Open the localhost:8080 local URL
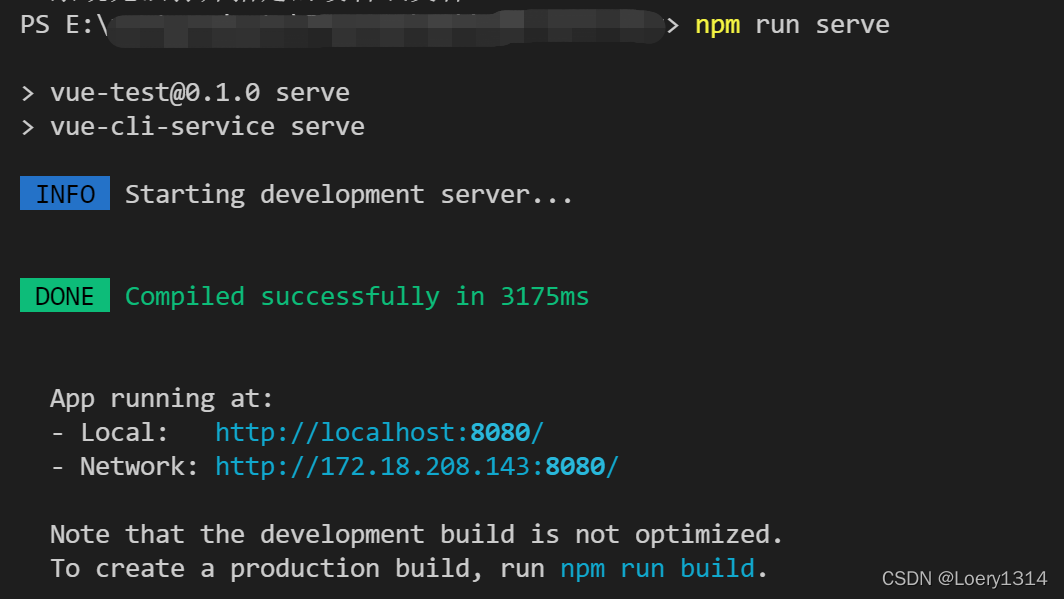This screenshot has height=599, width=1064. tap(379, 432)
